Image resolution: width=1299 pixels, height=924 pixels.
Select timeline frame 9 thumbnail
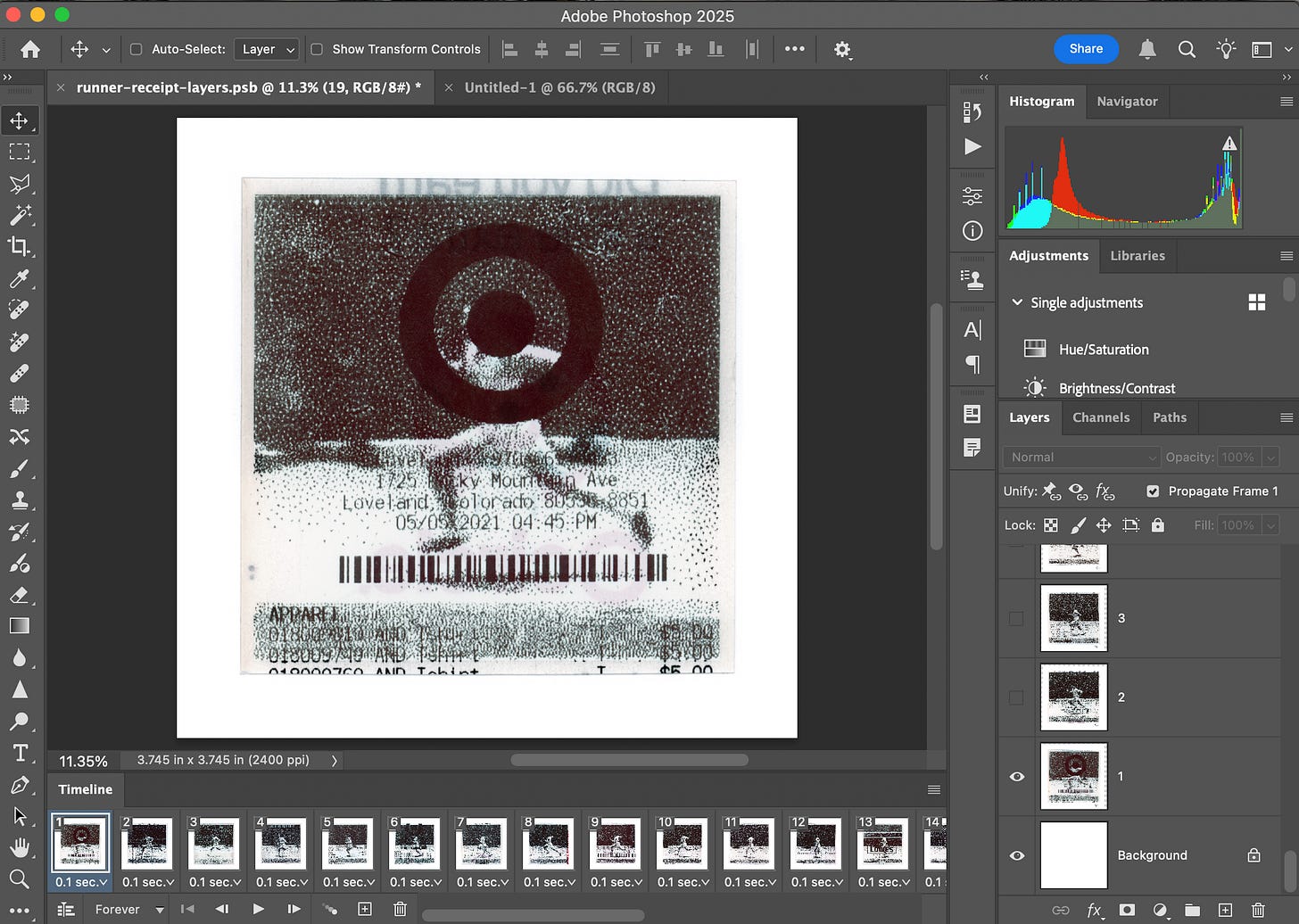point(615,844)
